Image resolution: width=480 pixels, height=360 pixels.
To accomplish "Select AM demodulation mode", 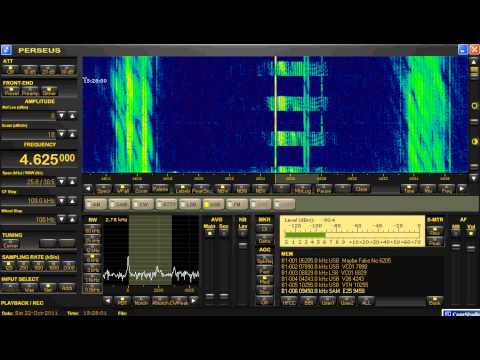I will pos(96,204).
